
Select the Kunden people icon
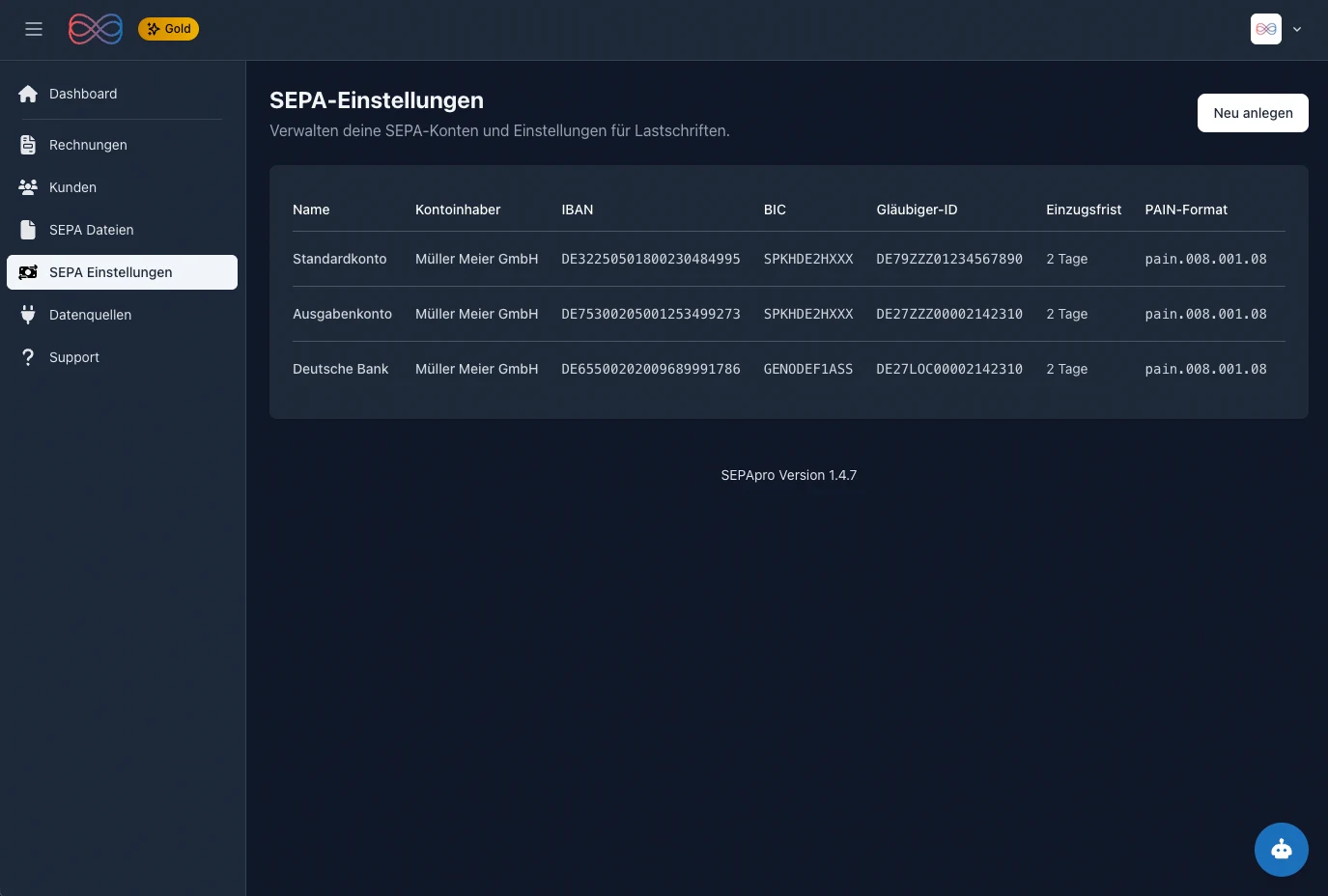(28, 186)
